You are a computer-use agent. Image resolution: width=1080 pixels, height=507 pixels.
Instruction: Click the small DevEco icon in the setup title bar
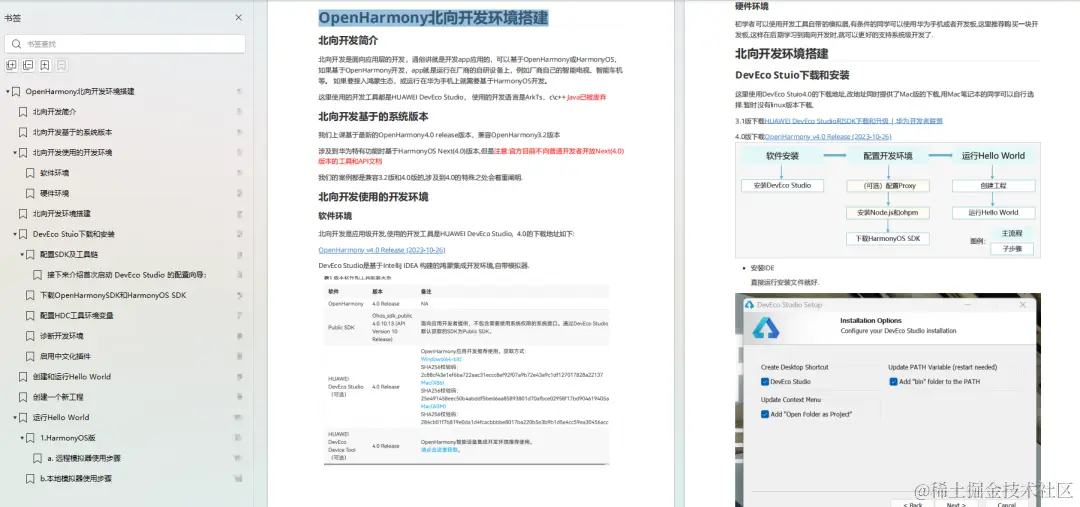[749, 304]
